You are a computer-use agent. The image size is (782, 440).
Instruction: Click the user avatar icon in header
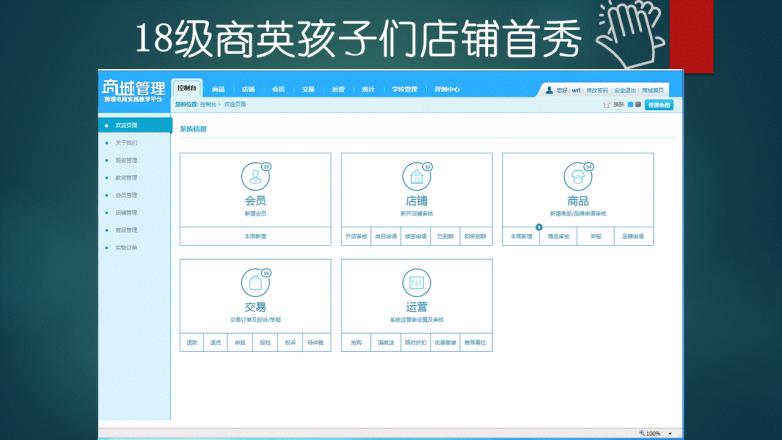[x=549, y=90]
